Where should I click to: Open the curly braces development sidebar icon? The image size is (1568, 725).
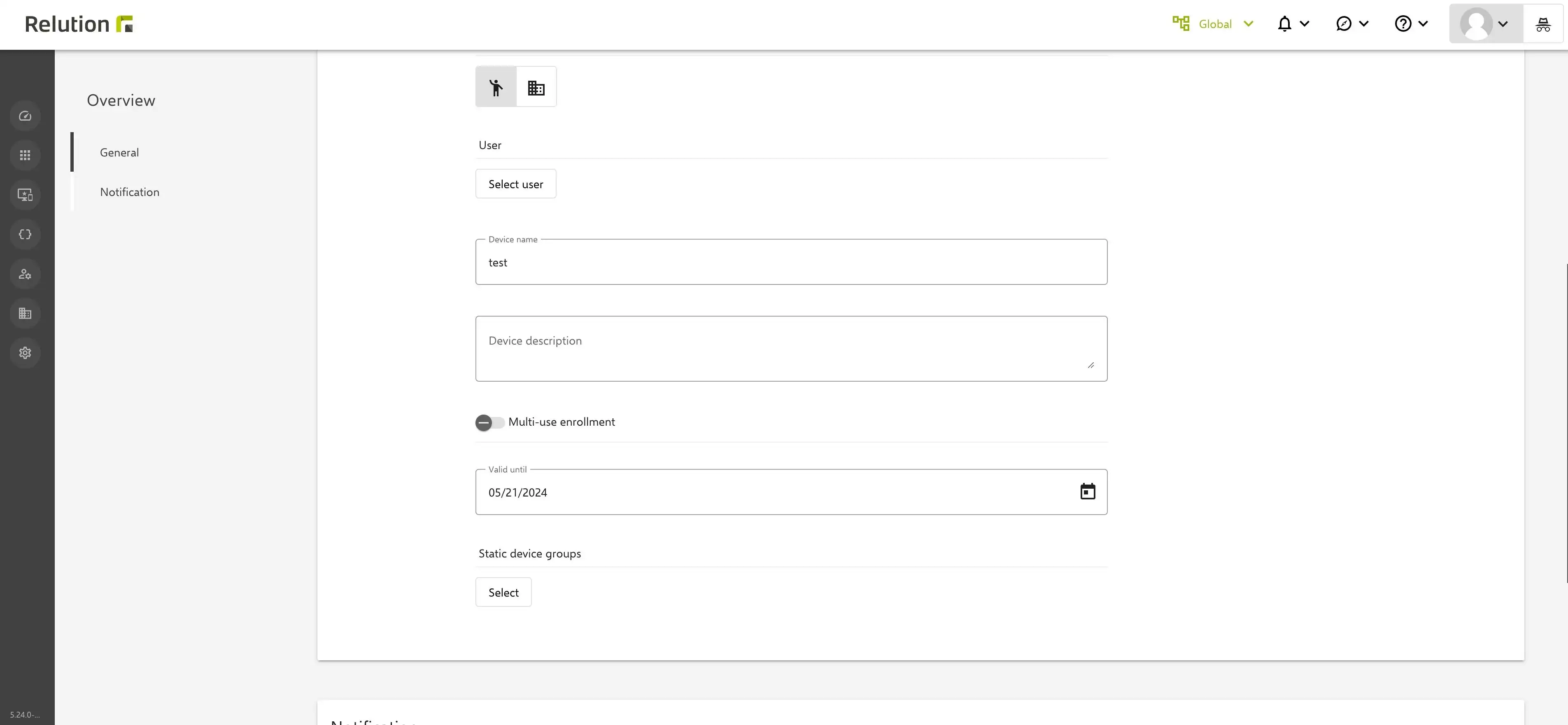25,234
